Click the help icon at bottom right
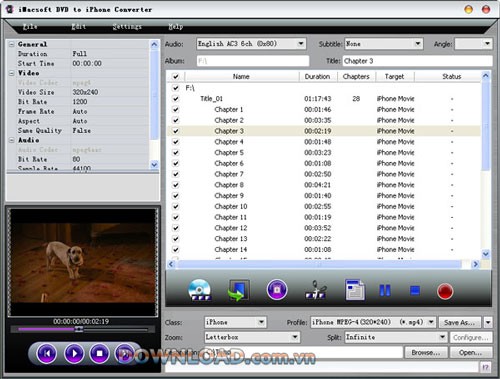Viewport: 500px width, 379px height. 485,367
